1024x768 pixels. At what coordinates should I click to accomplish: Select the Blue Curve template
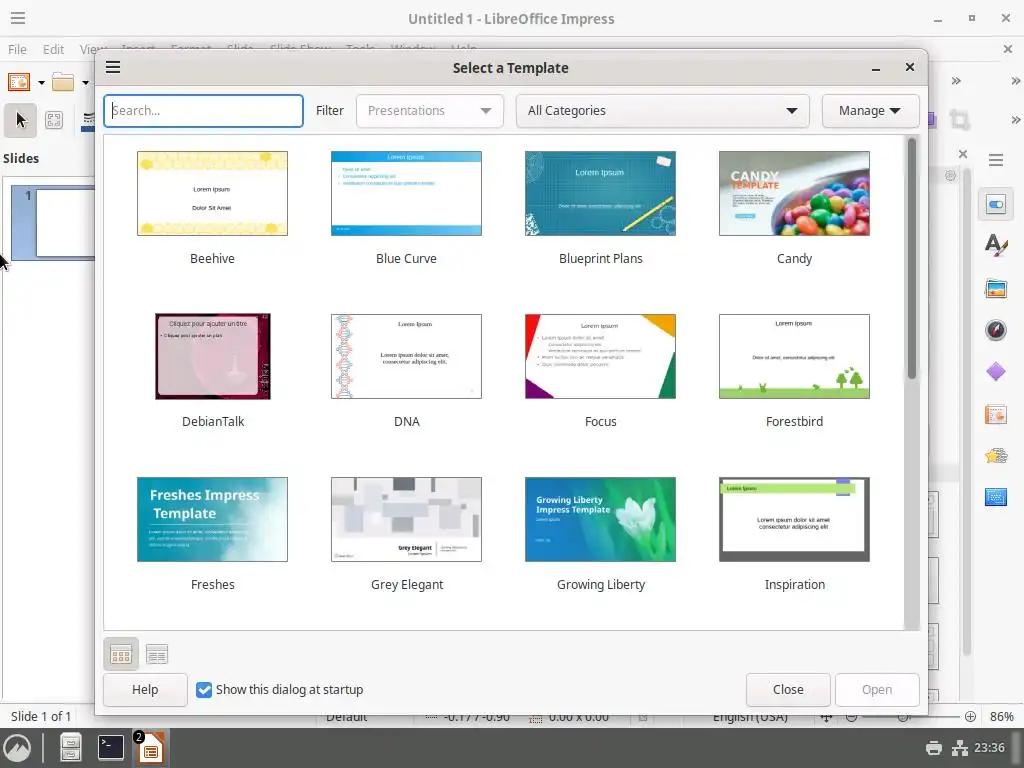pos(406,208)
